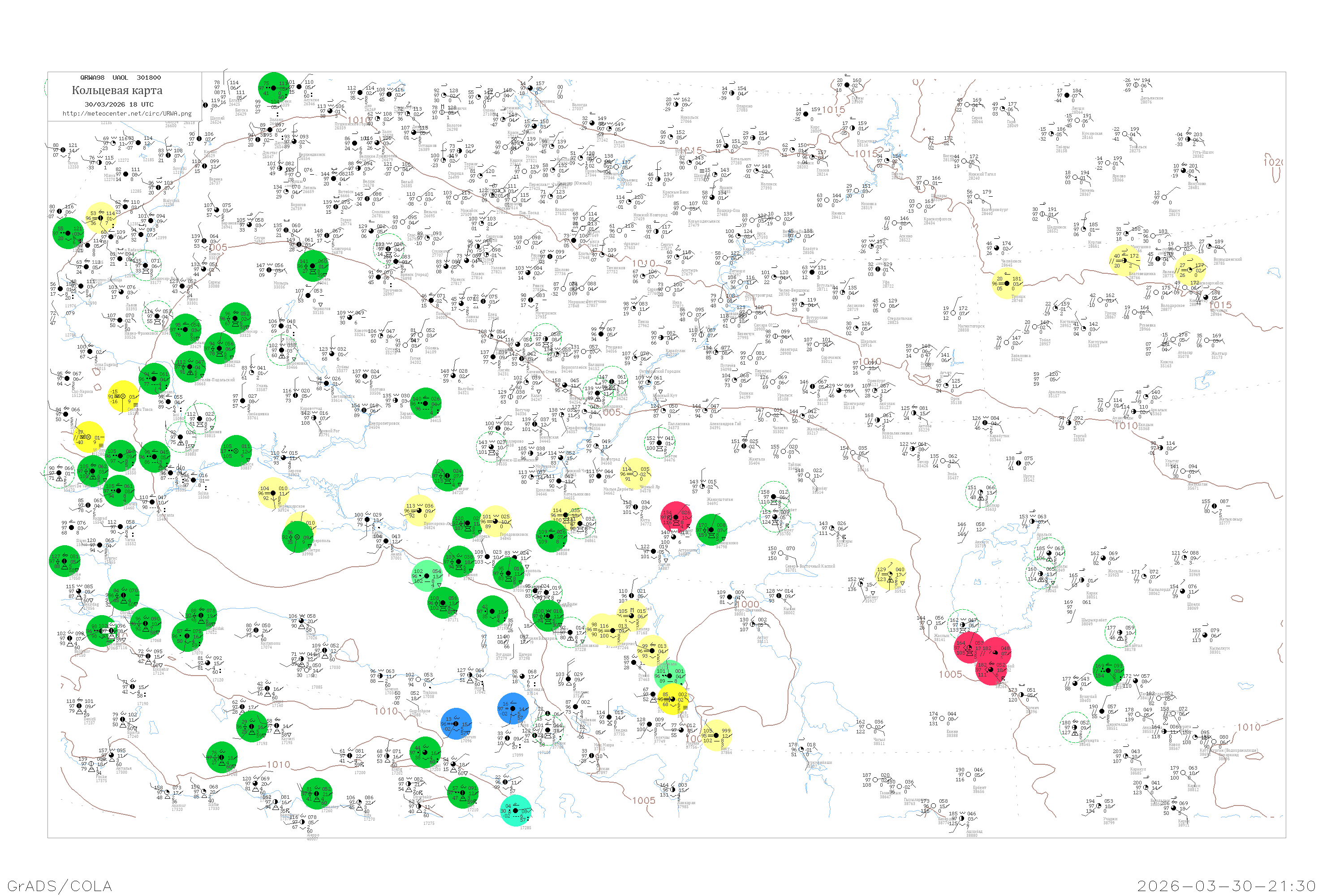Click the Кольцевая карта map title
The width and height of the screenshot is (1344, 896).
pos(117,90)
